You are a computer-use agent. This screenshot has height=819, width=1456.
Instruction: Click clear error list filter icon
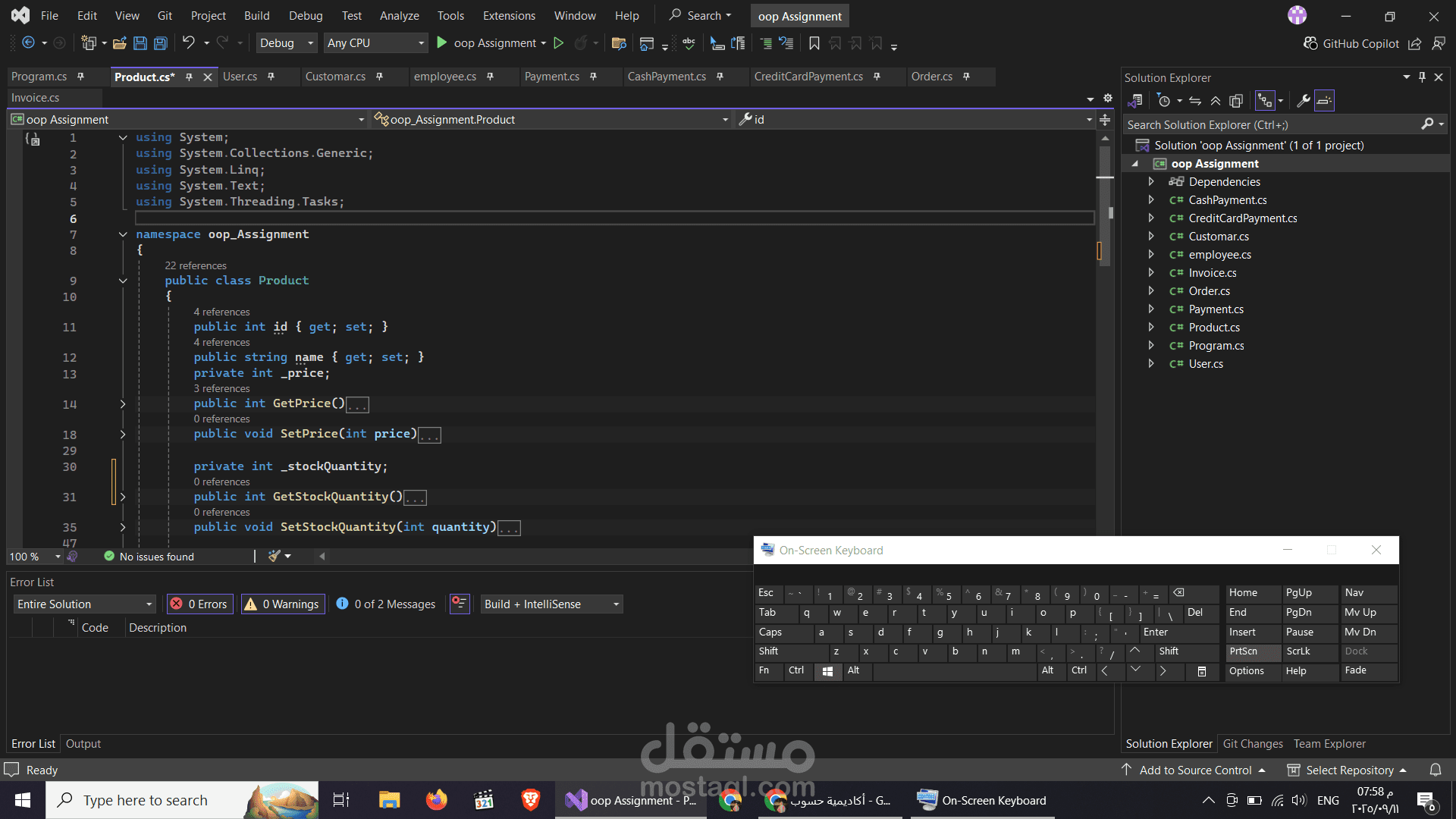(459, 604)
